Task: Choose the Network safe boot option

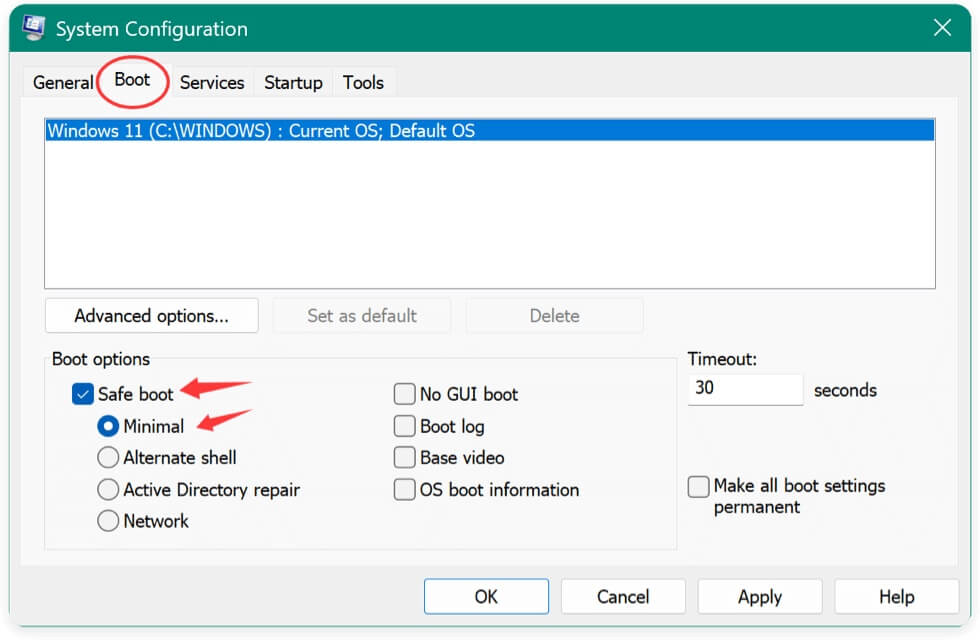Action: [x=108, y=521]
